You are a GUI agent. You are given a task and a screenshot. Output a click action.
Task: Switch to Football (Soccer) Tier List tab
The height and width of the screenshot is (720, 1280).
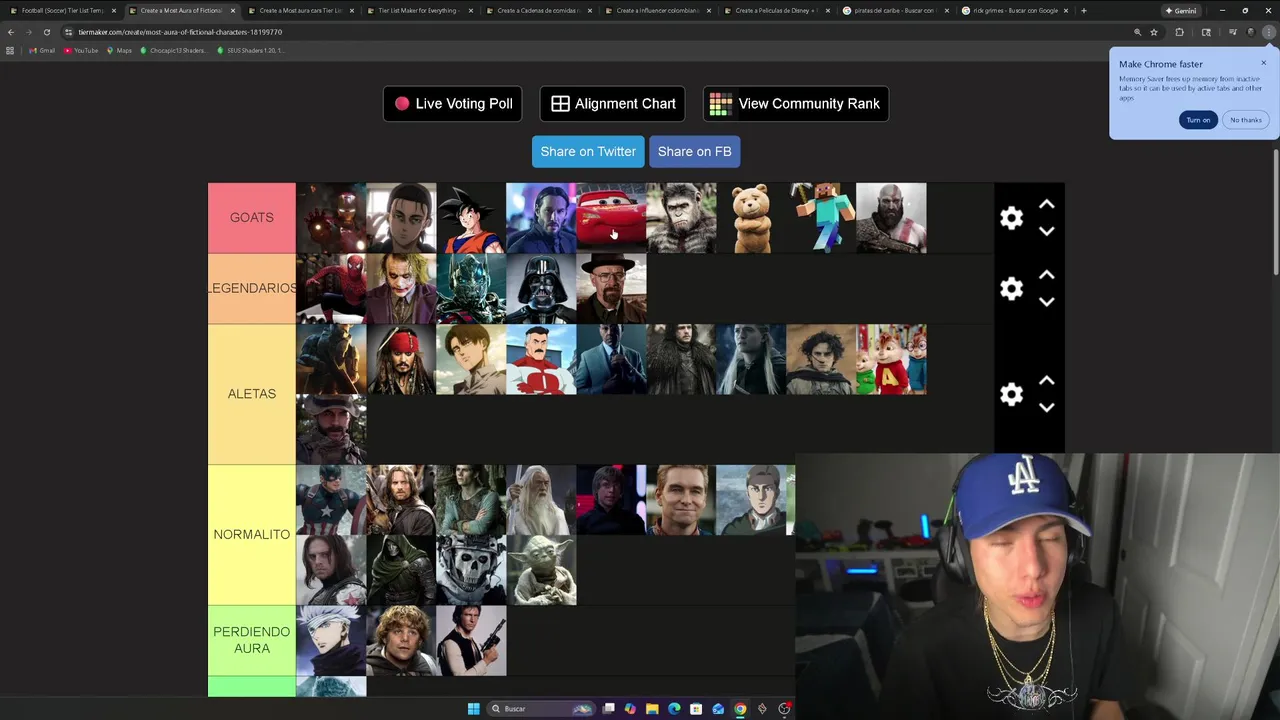(x=62, y=11)
